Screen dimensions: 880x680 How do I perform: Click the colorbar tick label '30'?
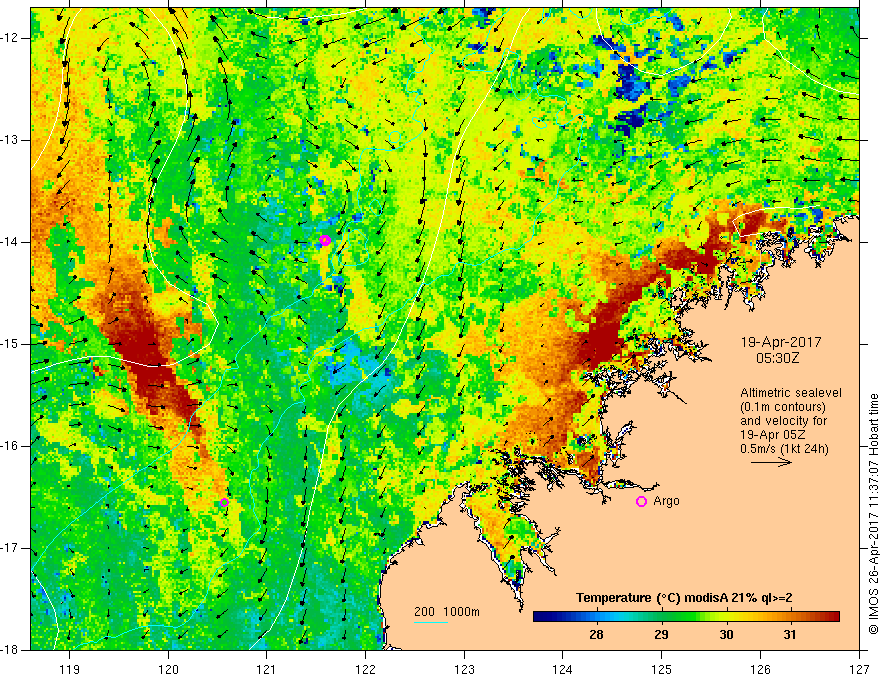(726, 635)
